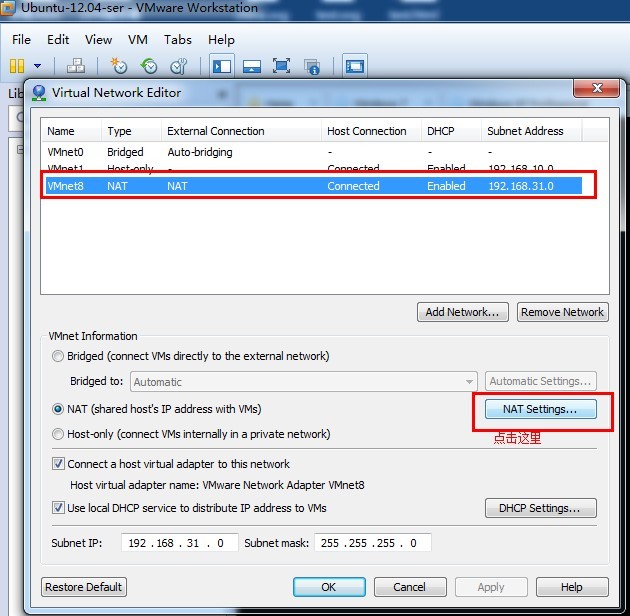Click the NAT Settings button
630x616 pixels.
(x=540, y=409)
